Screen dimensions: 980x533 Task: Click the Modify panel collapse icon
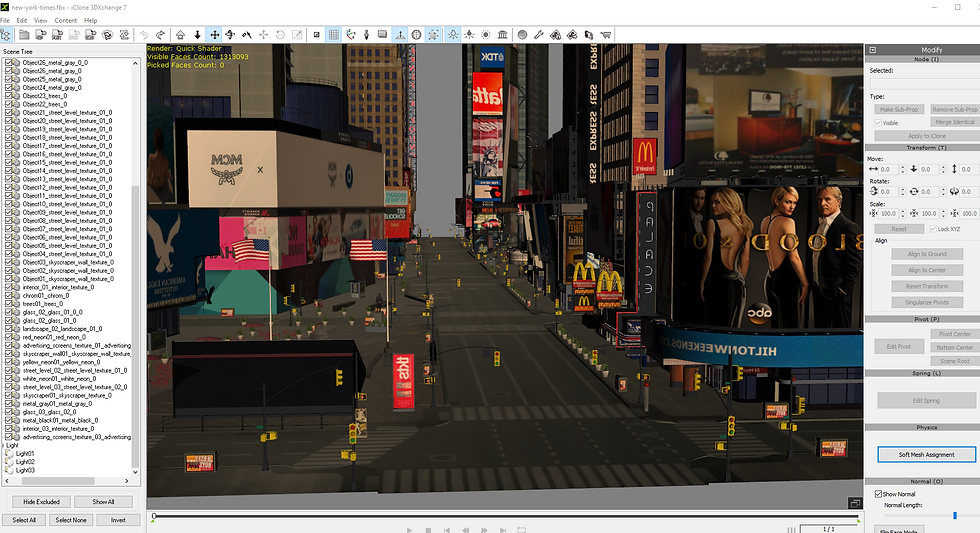pyautogui.click(x=872, y=50)
